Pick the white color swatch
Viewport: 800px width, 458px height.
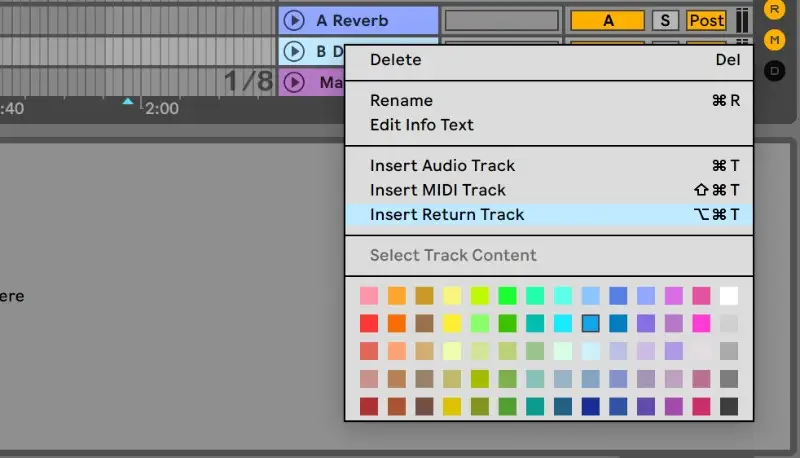point(729,296)
